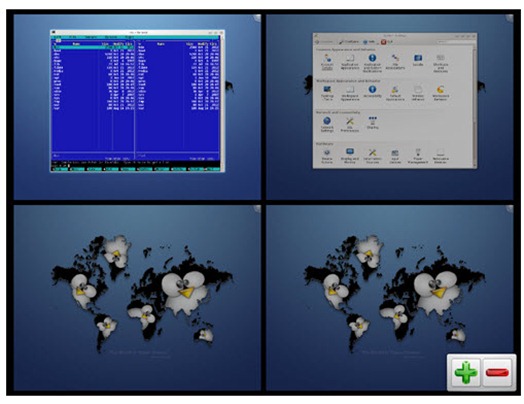Select highlighted top row in left file panel

tap(93, 47)
